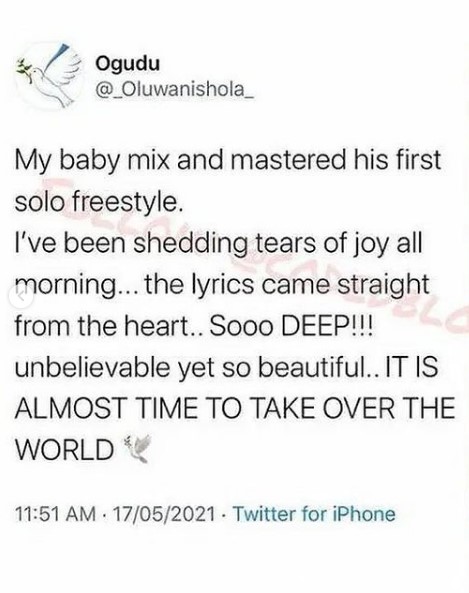Select the word "unbelievable"
The height and width of the screenshot is (593, 469).
pyautogui.click(x=92, y=367)
